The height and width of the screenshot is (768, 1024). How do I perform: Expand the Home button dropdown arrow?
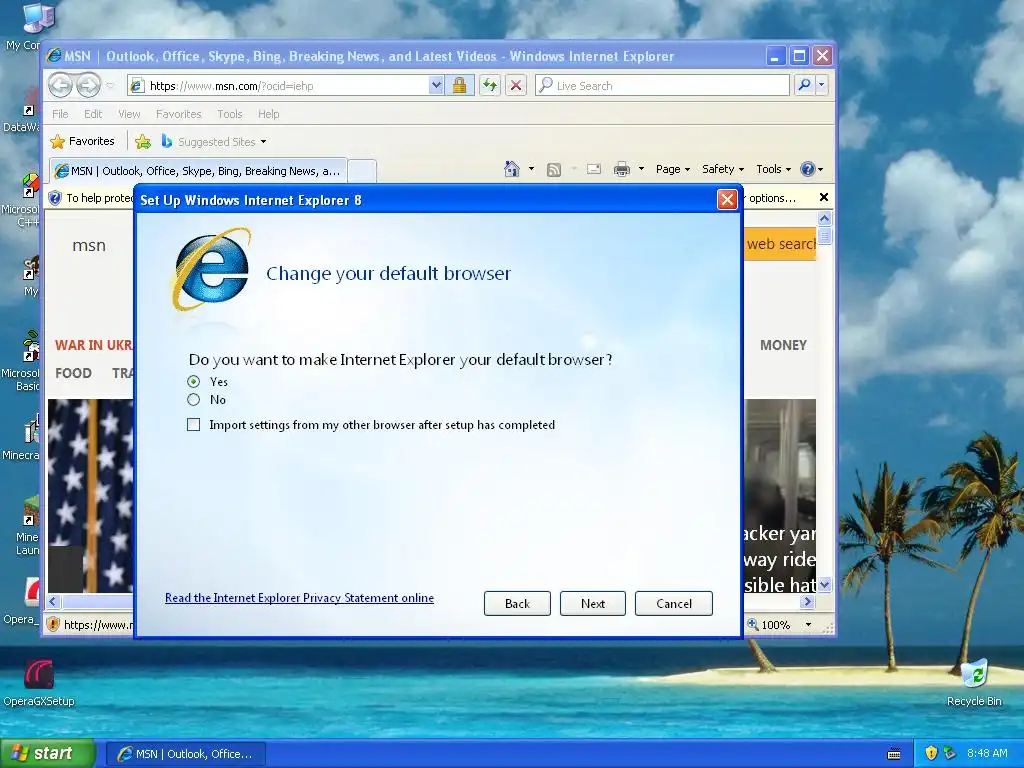(531, 169)
